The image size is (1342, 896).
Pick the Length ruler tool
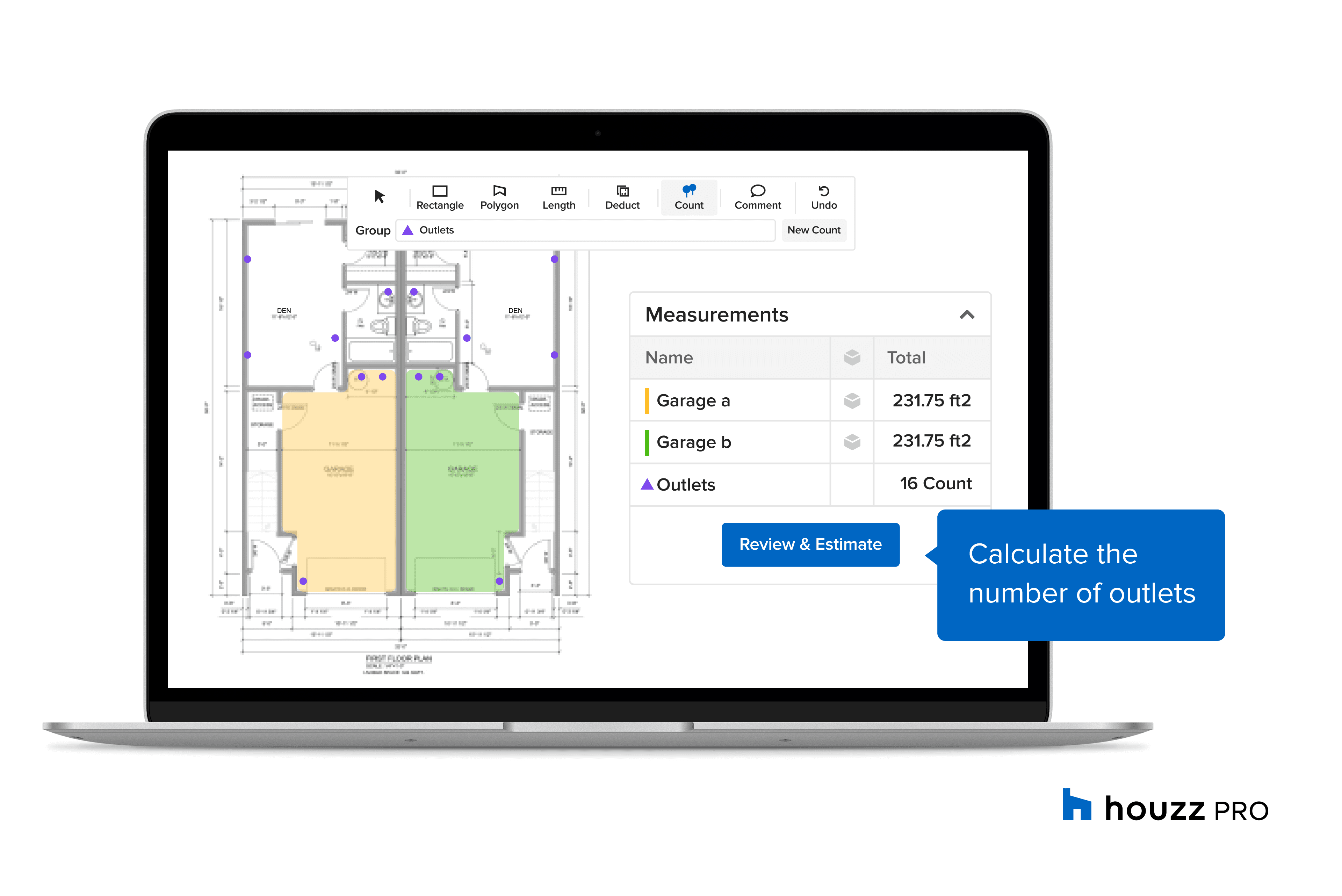pos(558,197)
